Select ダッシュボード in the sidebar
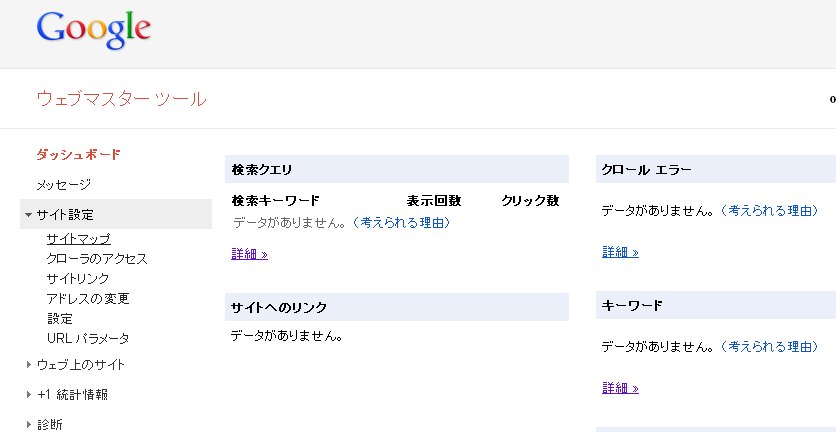Screen dimensions: 836x432 [x=79, y=154]
